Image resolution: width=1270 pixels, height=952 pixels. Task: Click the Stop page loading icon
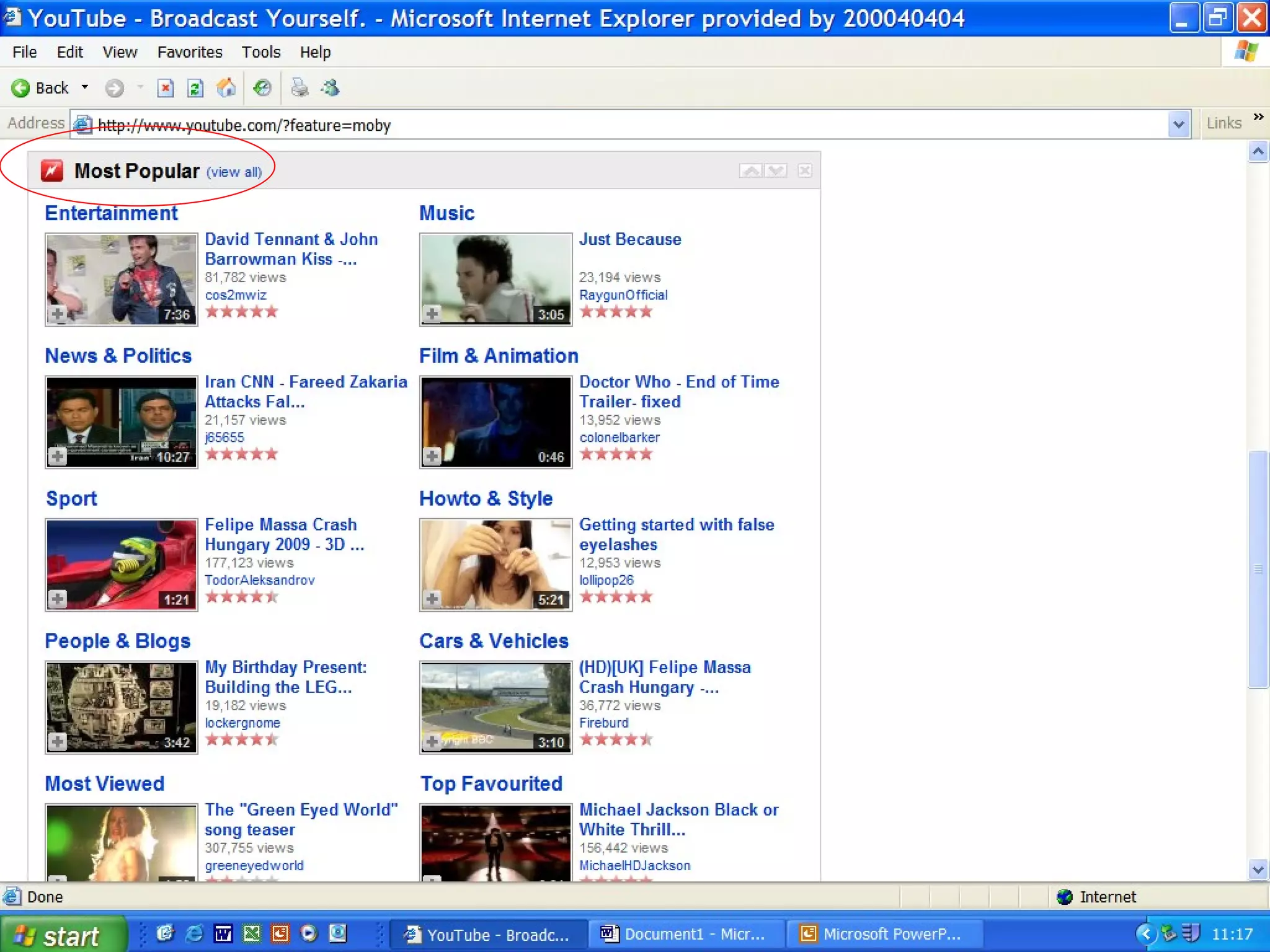tap(165, 88)
